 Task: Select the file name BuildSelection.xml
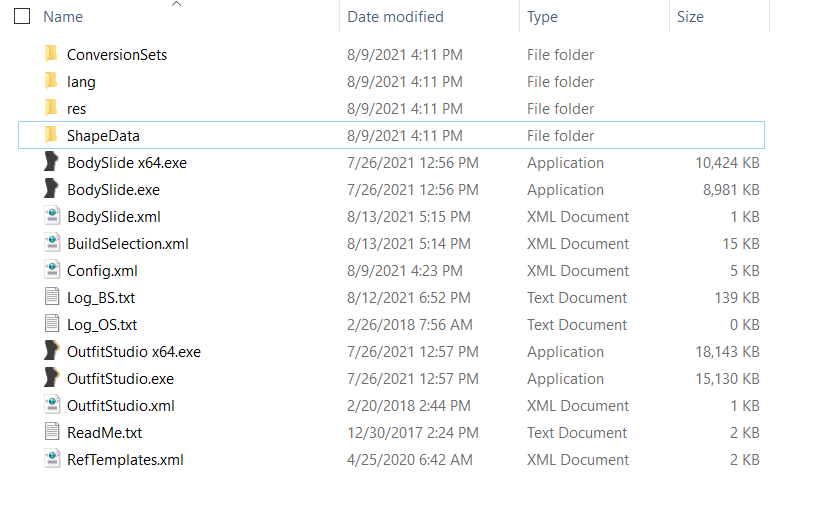128,244
